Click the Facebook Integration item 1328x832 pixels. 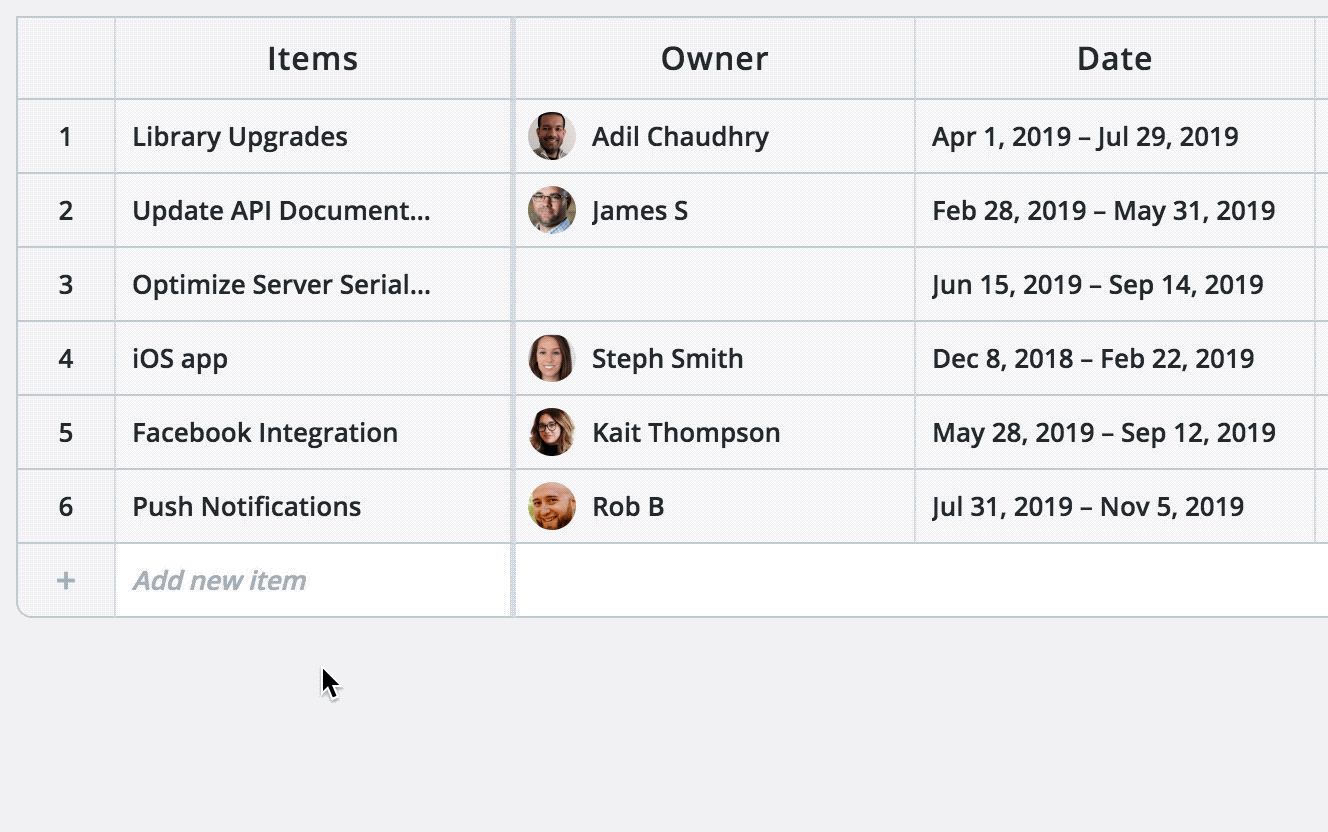tap(264, 432)
